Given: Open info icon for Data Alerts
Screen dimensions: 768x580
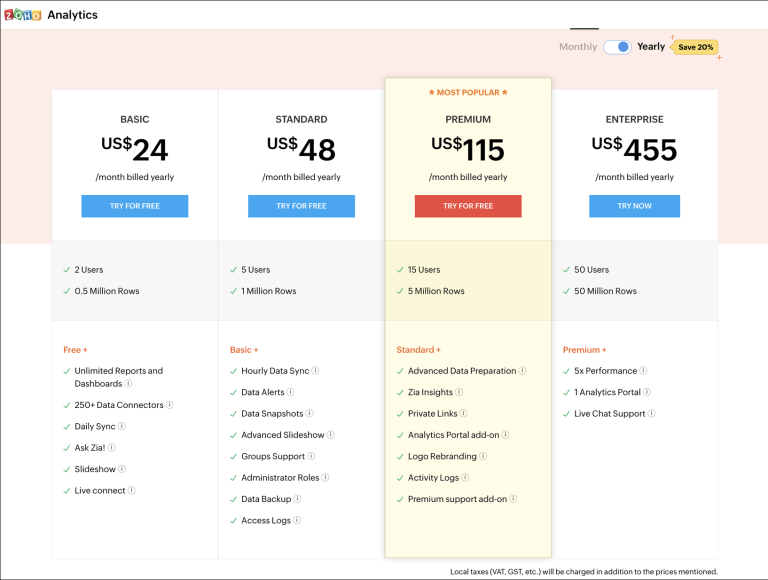Looking at the screenshot, I should point(290,392).
